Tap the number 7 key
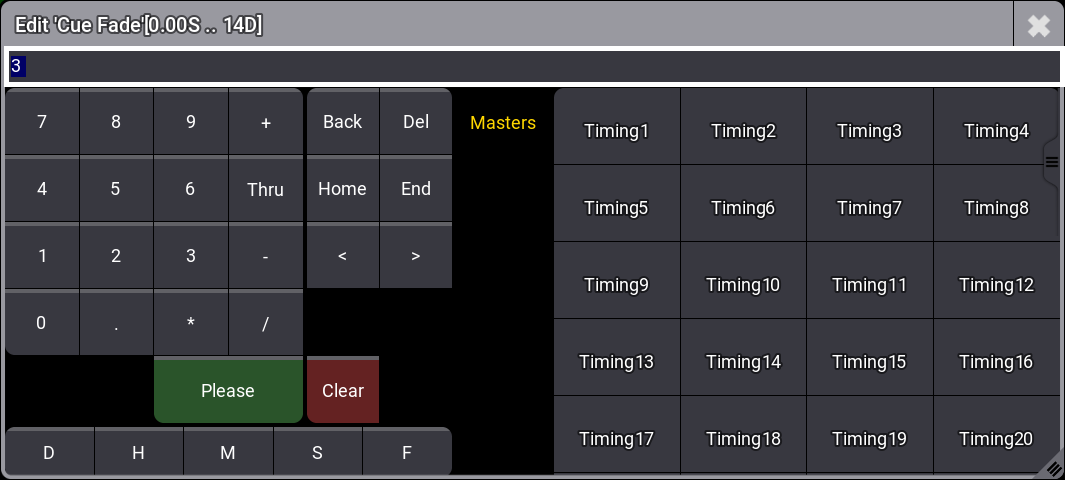The image size is (1065, 480). point(42,122)
